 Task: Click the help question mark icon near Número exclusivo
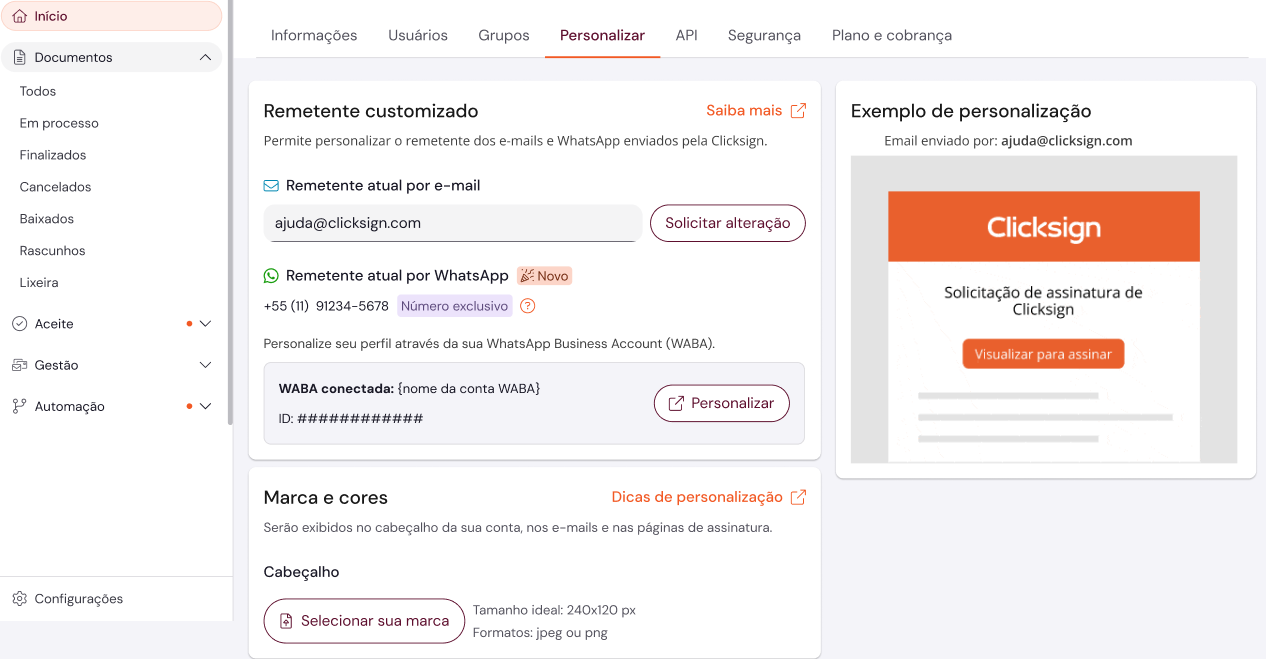pos(528,306)
